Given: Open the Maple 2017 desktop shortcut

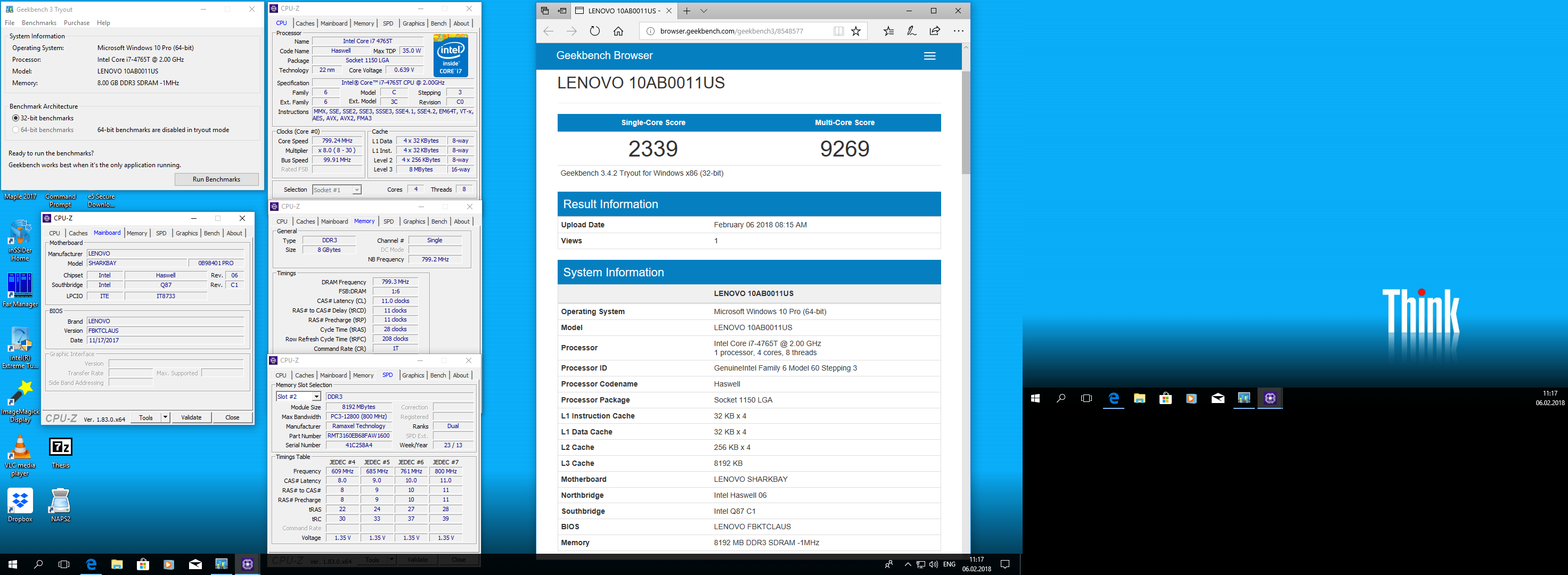Looking at the screenshot, I should pos(20,196).
